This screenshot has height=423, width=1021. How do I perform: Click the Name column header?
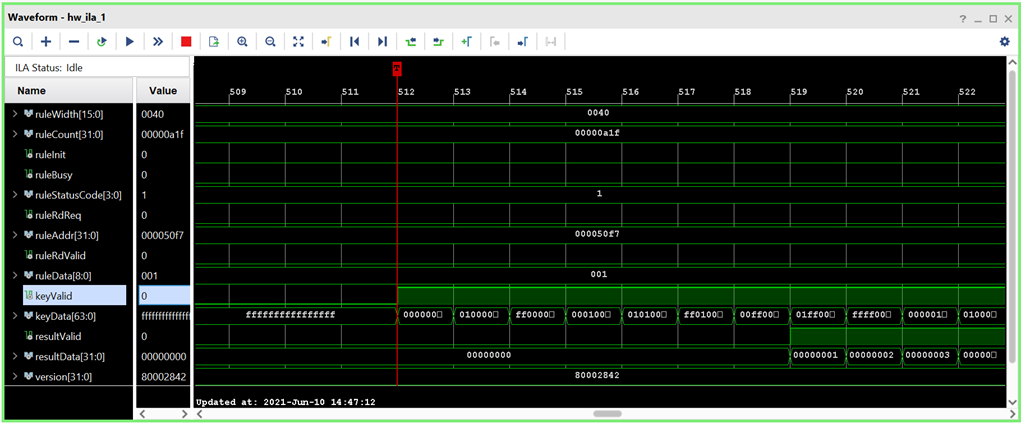68,90
